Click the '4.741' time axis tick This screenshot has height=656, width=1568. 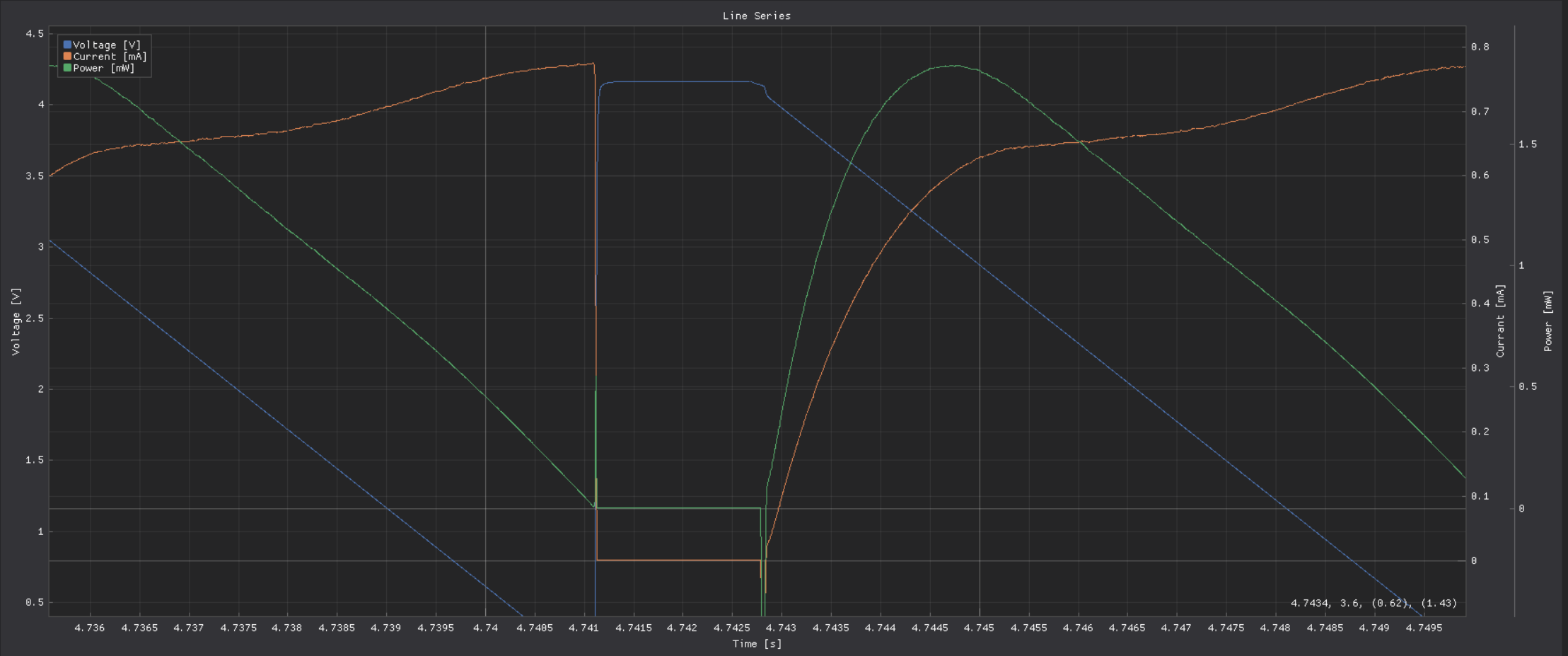click(584, 628)
